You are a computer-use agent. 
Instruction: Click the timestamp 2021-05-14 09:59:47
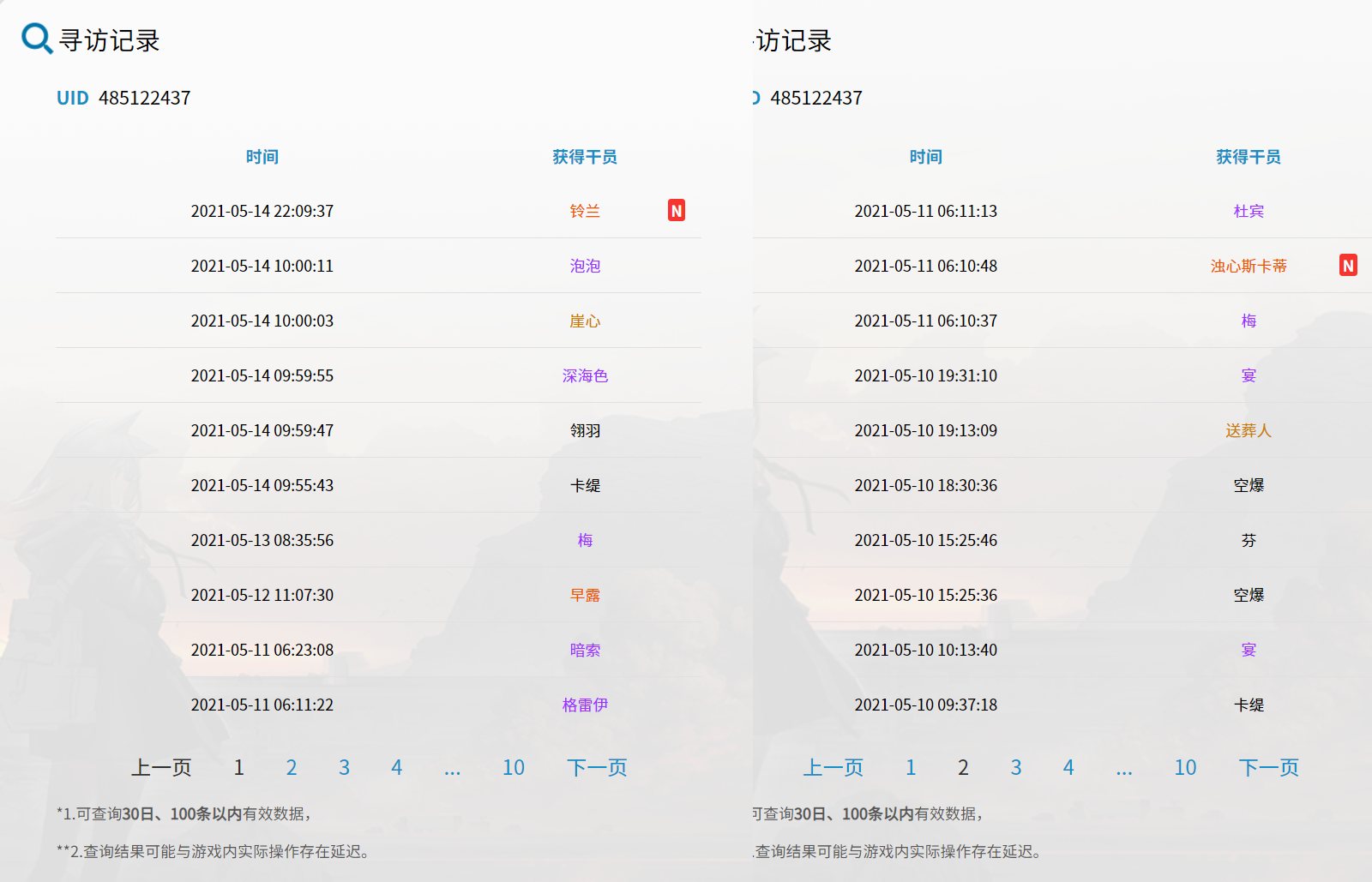(x=262, y=430)
